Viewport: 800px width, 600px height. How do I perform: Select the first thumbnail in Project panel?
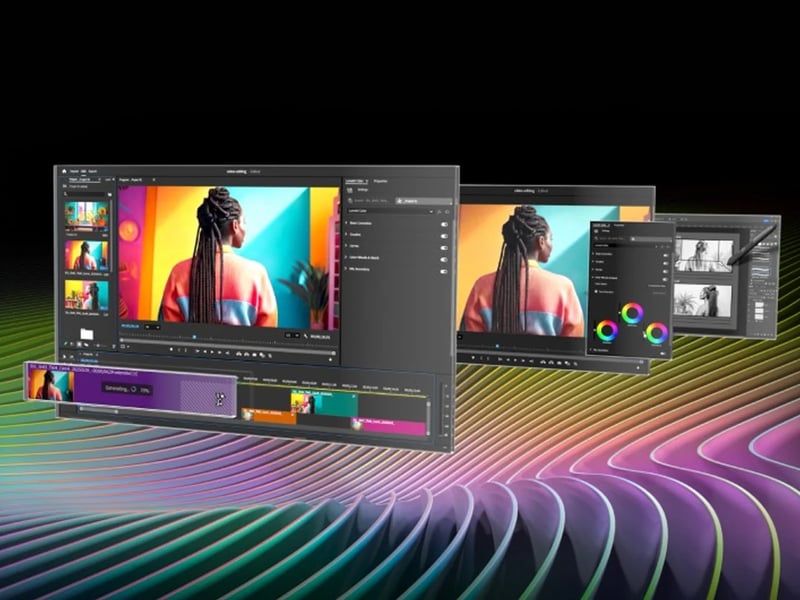(x=86, y=215)
